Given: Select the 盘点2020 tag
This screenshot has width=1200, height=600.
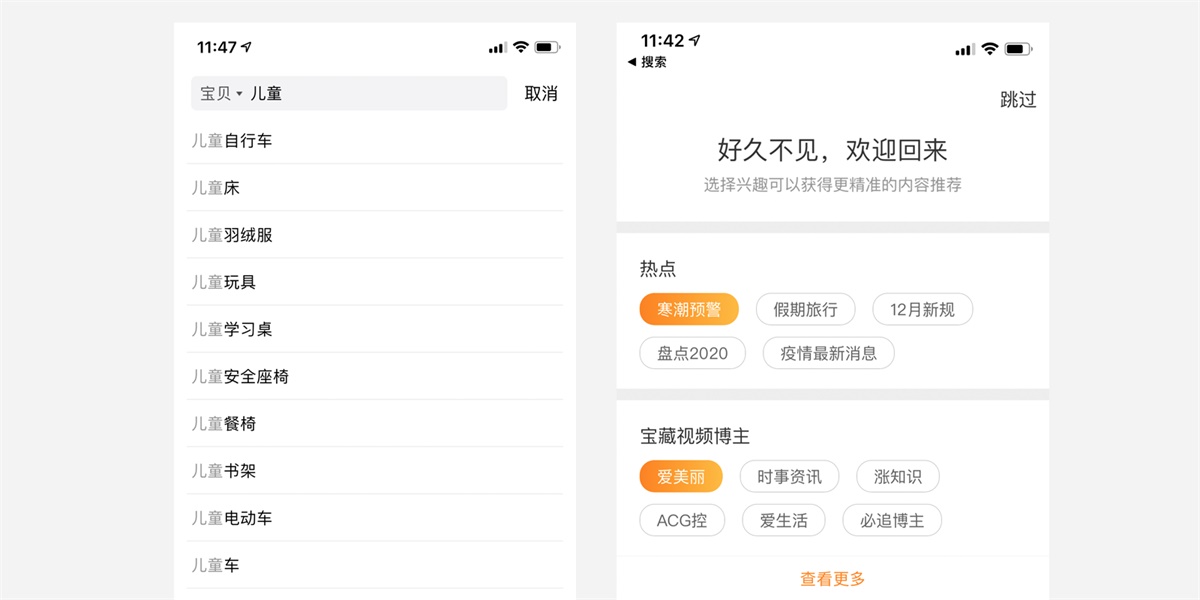Looking at the screenshot, I should 692,353.
